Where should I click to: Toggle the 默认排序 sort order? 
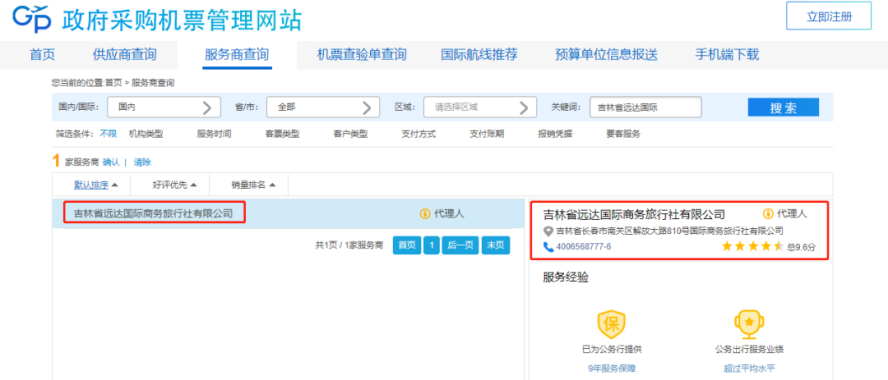pos(96,185)
